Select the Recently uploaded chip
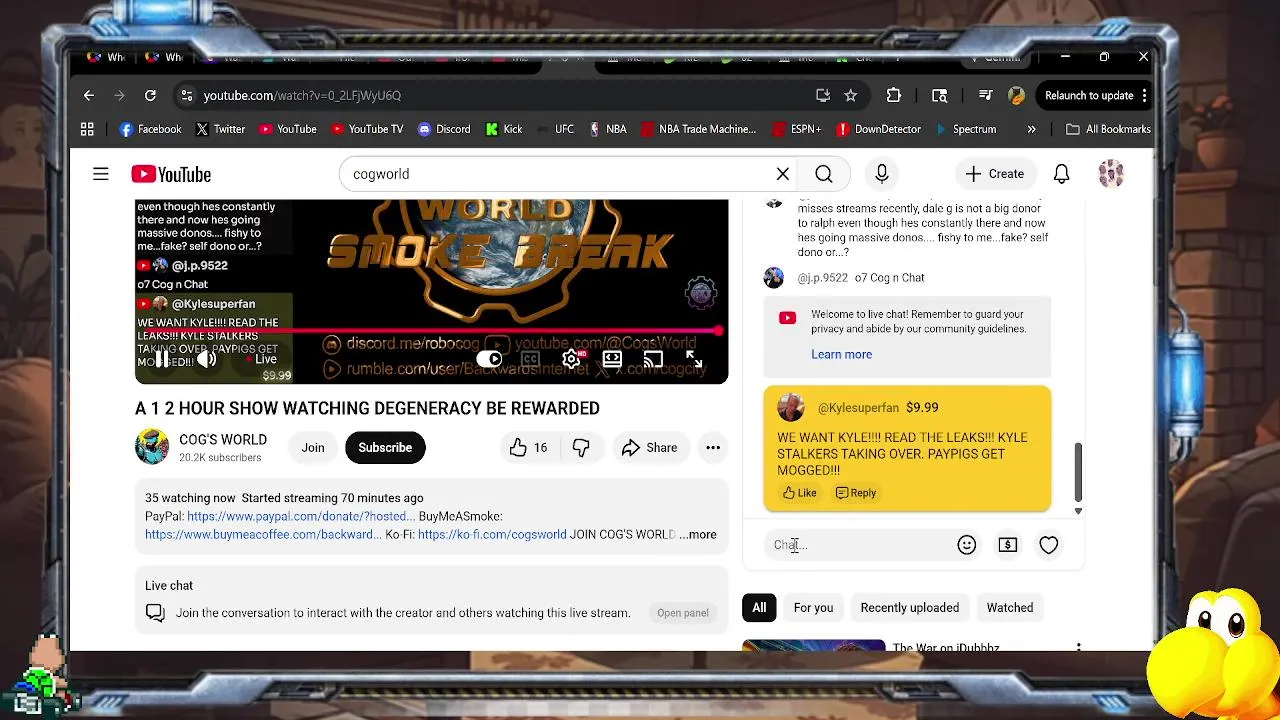 pyautogui.click(x=910, y=608)
